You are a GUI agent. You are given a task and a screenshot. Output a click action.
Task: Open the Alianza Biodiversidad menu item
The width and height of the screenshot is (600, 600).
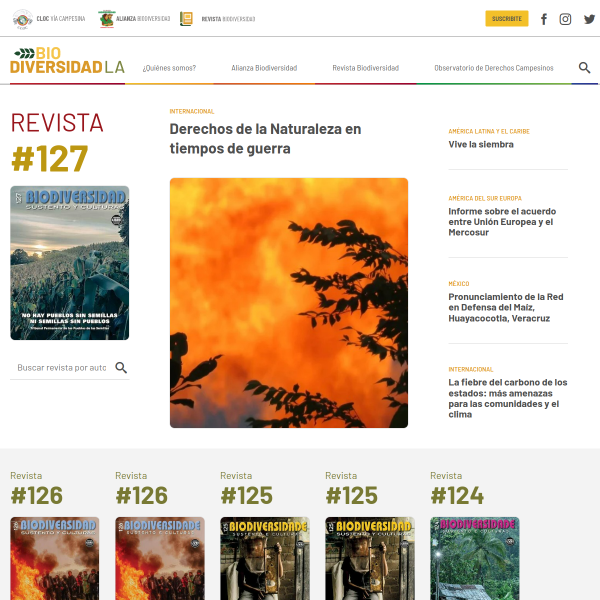coord(264,68)
